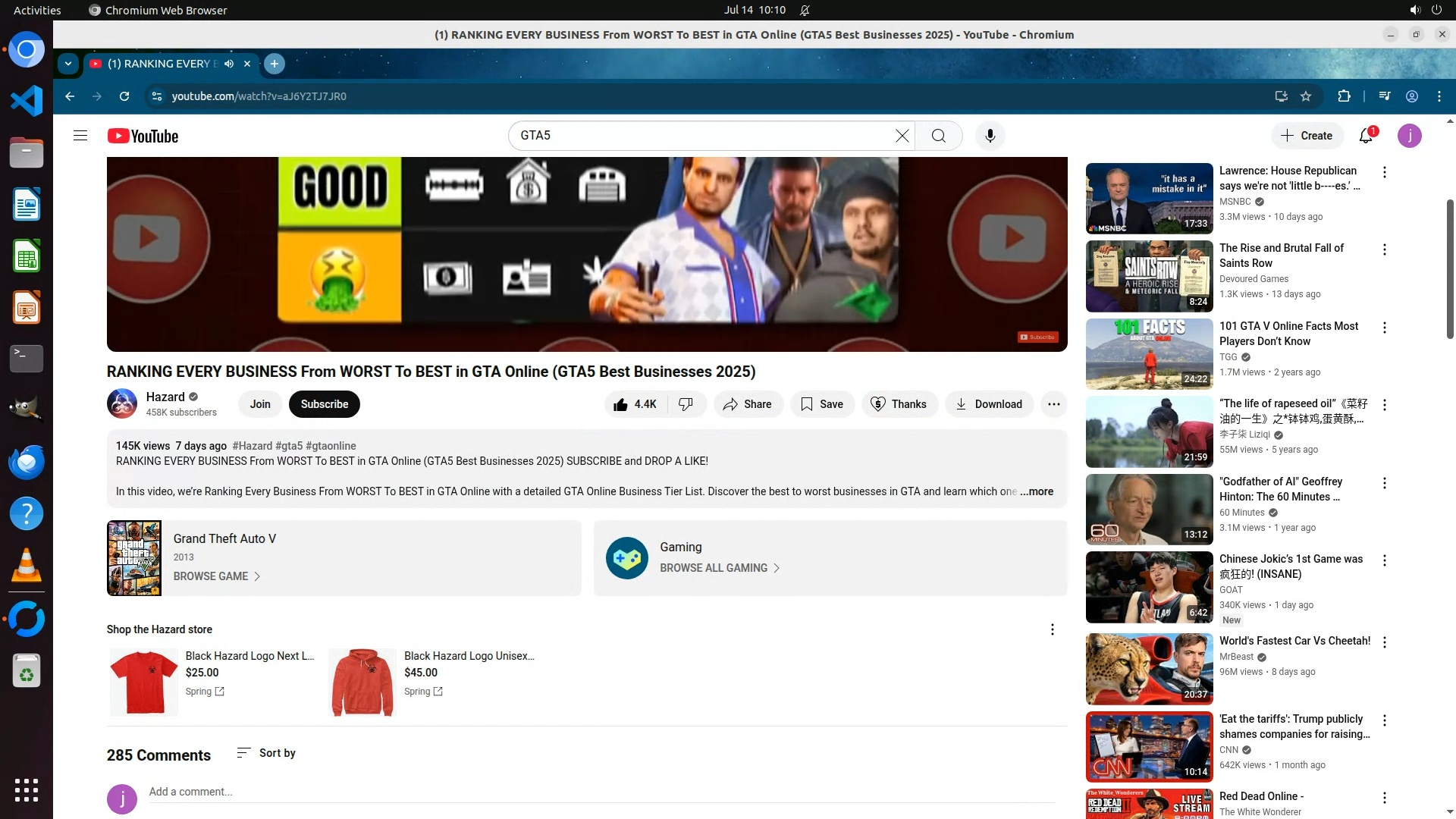Expand description with ...more
1456x819 pixels.
pos(1037,491)
